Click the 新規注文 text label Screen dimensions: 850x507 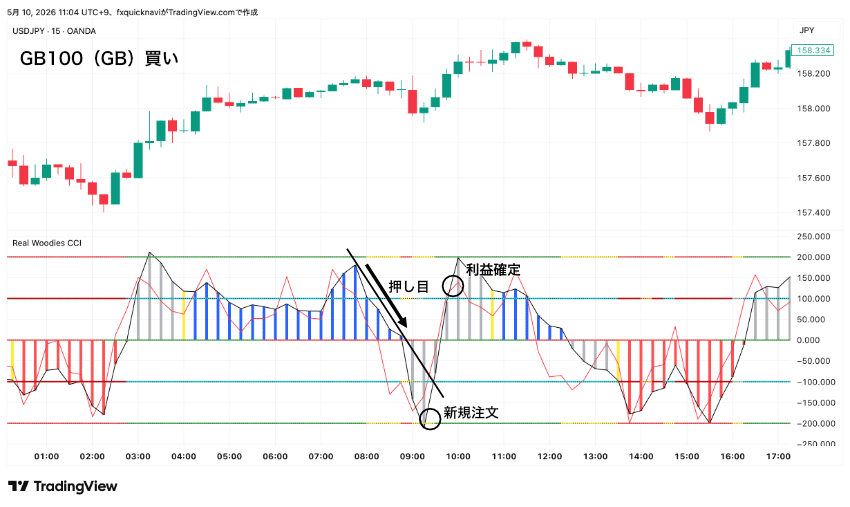pos(471,413)
